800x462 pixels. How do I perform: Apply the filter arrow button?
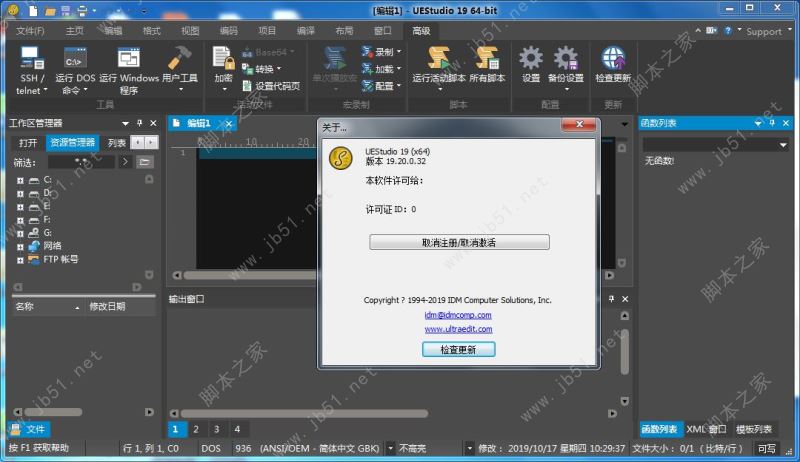(x=125, y=162)
